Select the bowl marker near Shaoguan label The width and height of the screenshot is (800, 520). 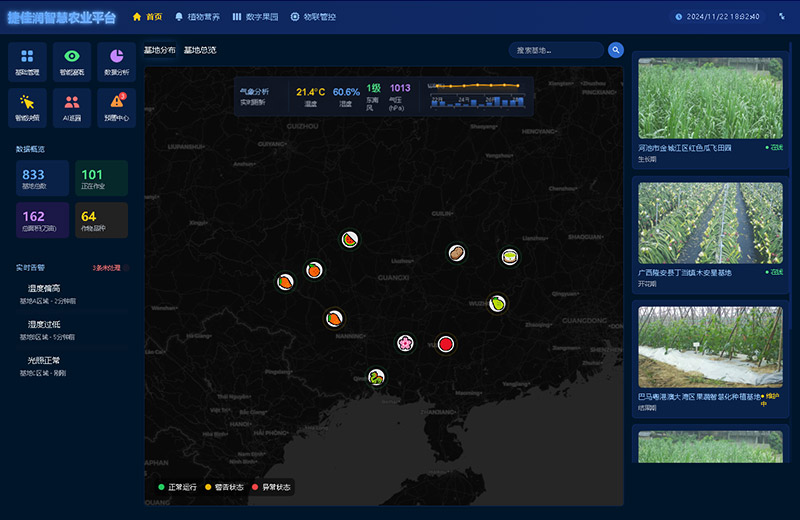coord(510,257)
